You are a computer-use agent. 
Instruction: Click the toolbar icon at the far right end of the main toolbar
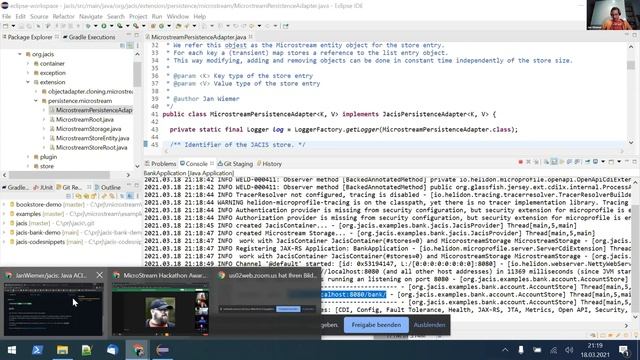pyautogui.click(x=286, y=26)
